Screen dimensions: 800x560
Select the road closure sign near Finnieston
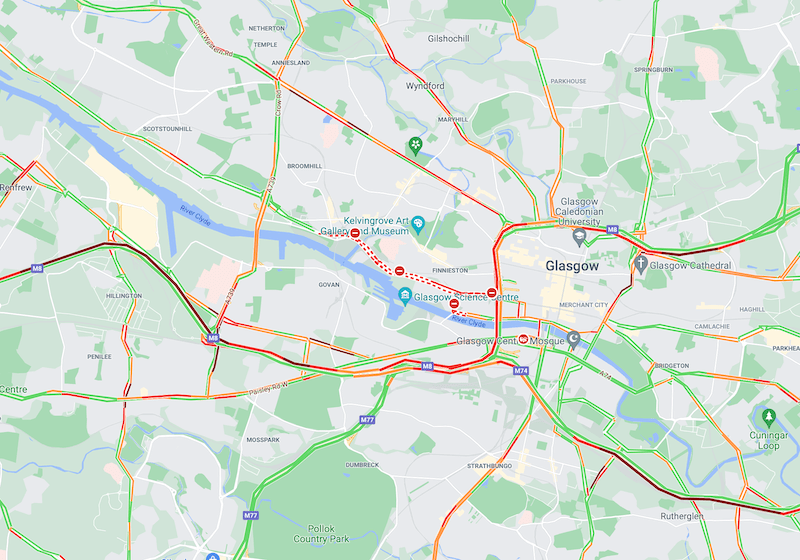point(399,271)
